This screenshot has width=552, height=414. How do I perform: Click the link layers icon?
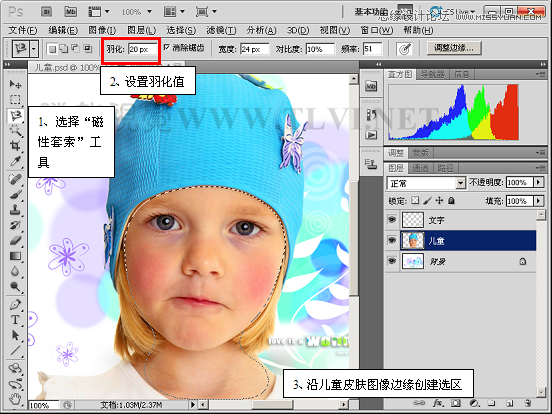[x=419, y=403]
